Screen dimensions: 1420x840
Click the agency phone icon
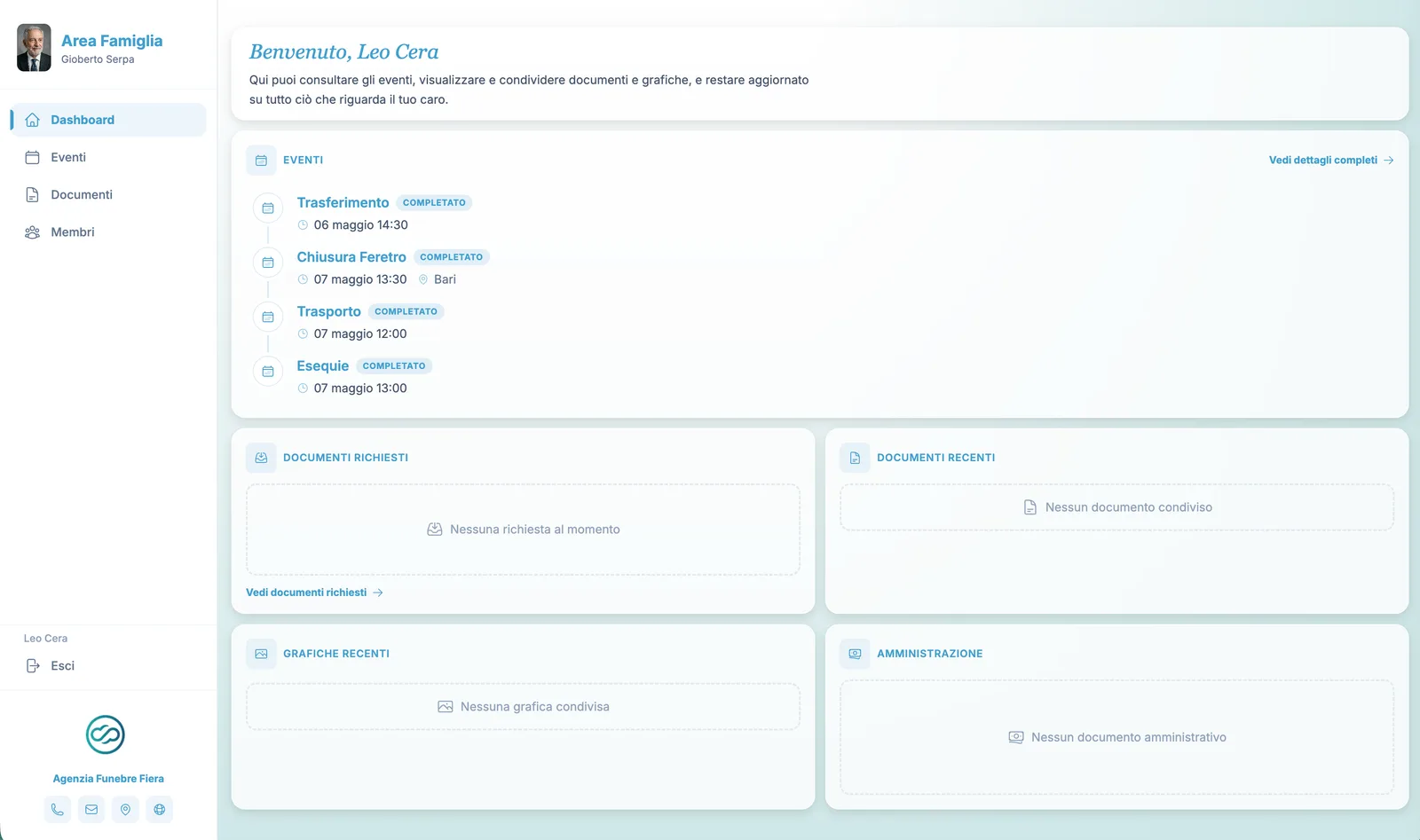pyautogui.click(x=58, y=809)
